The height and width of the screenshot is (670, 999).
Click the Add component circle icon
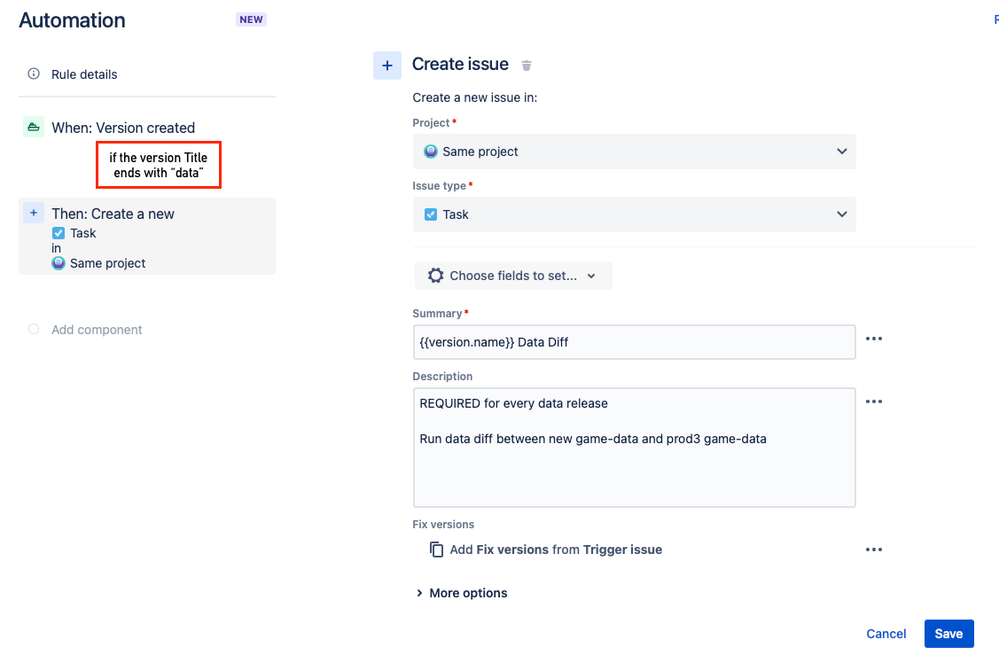[34, 329]
